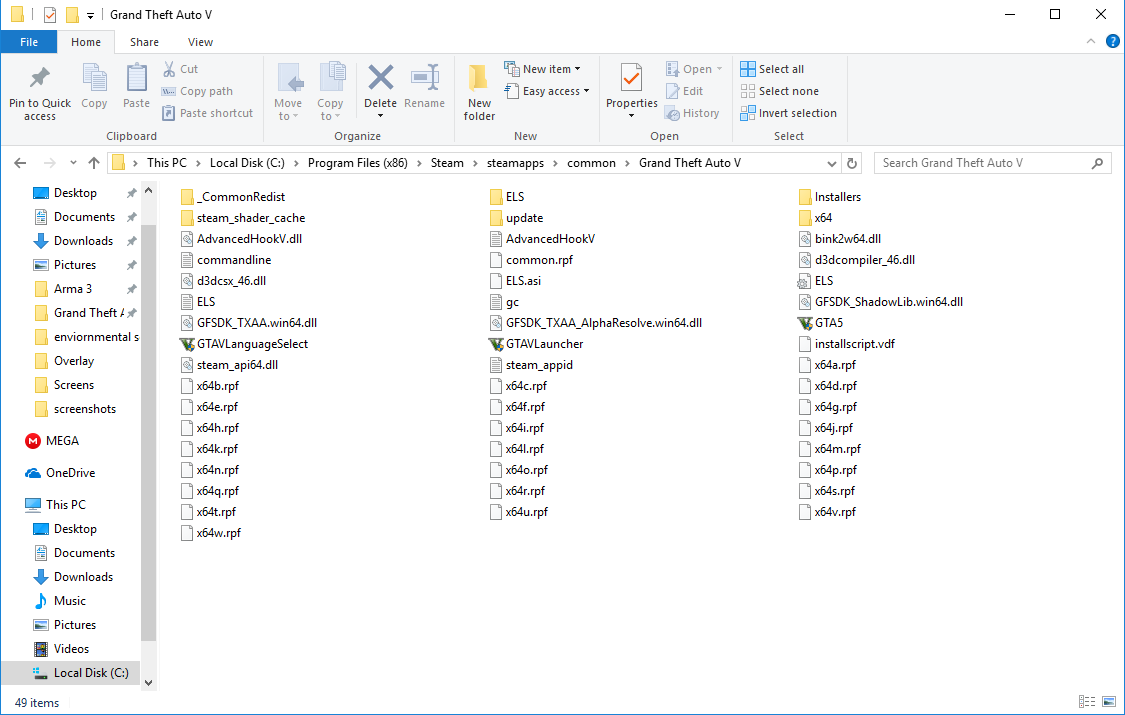Select the x64w.rpf file
This screenshot has width=1125, height=715.
coord(211,533)
